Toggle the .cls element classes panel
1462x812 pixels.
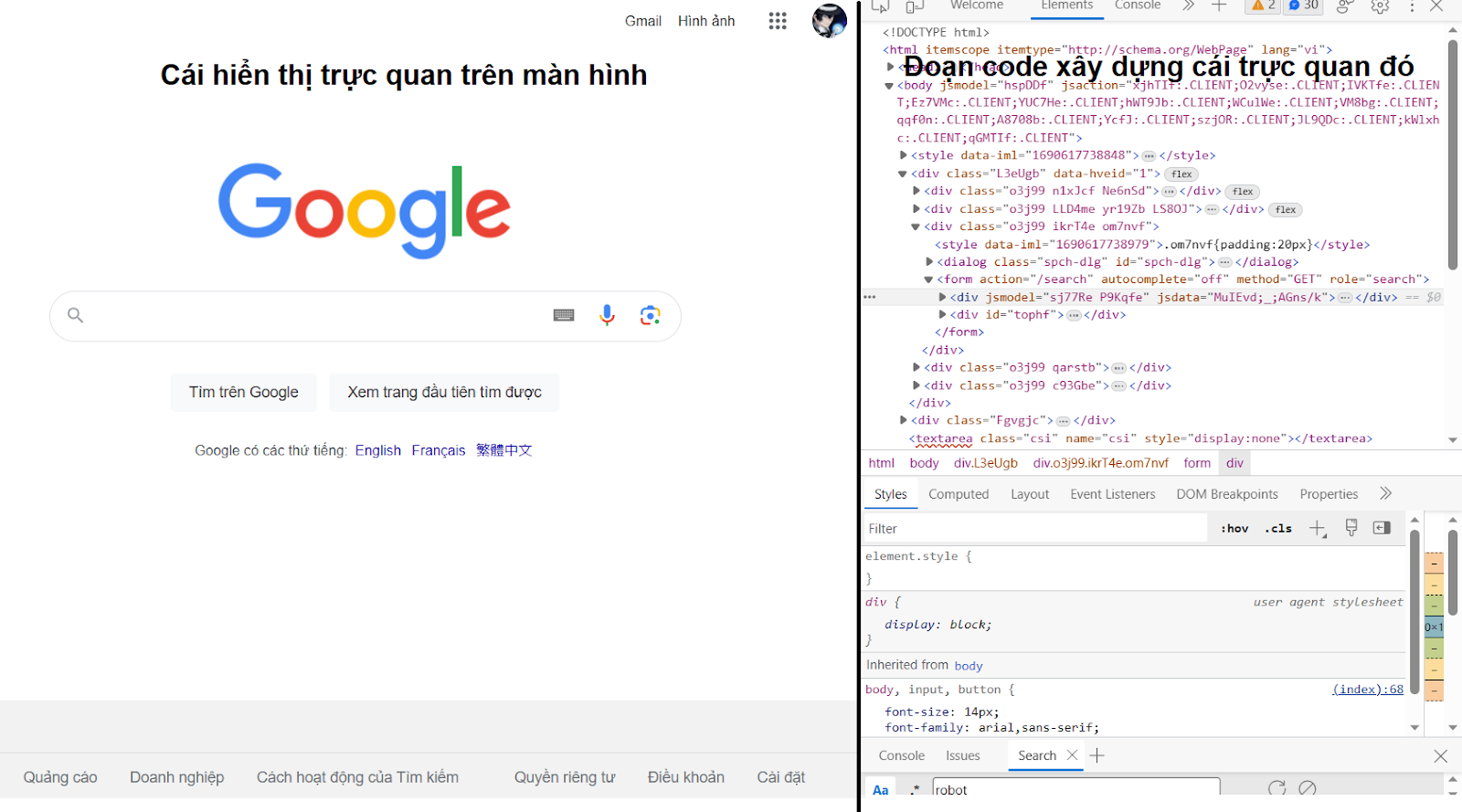coord(1278,528)
